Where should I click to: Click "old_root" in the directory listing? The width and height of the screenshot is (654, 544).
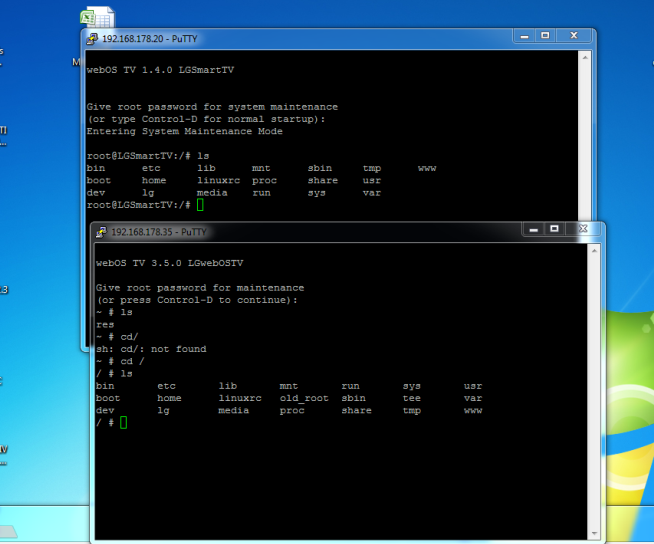pyautogui.click(x=303, y=397)
